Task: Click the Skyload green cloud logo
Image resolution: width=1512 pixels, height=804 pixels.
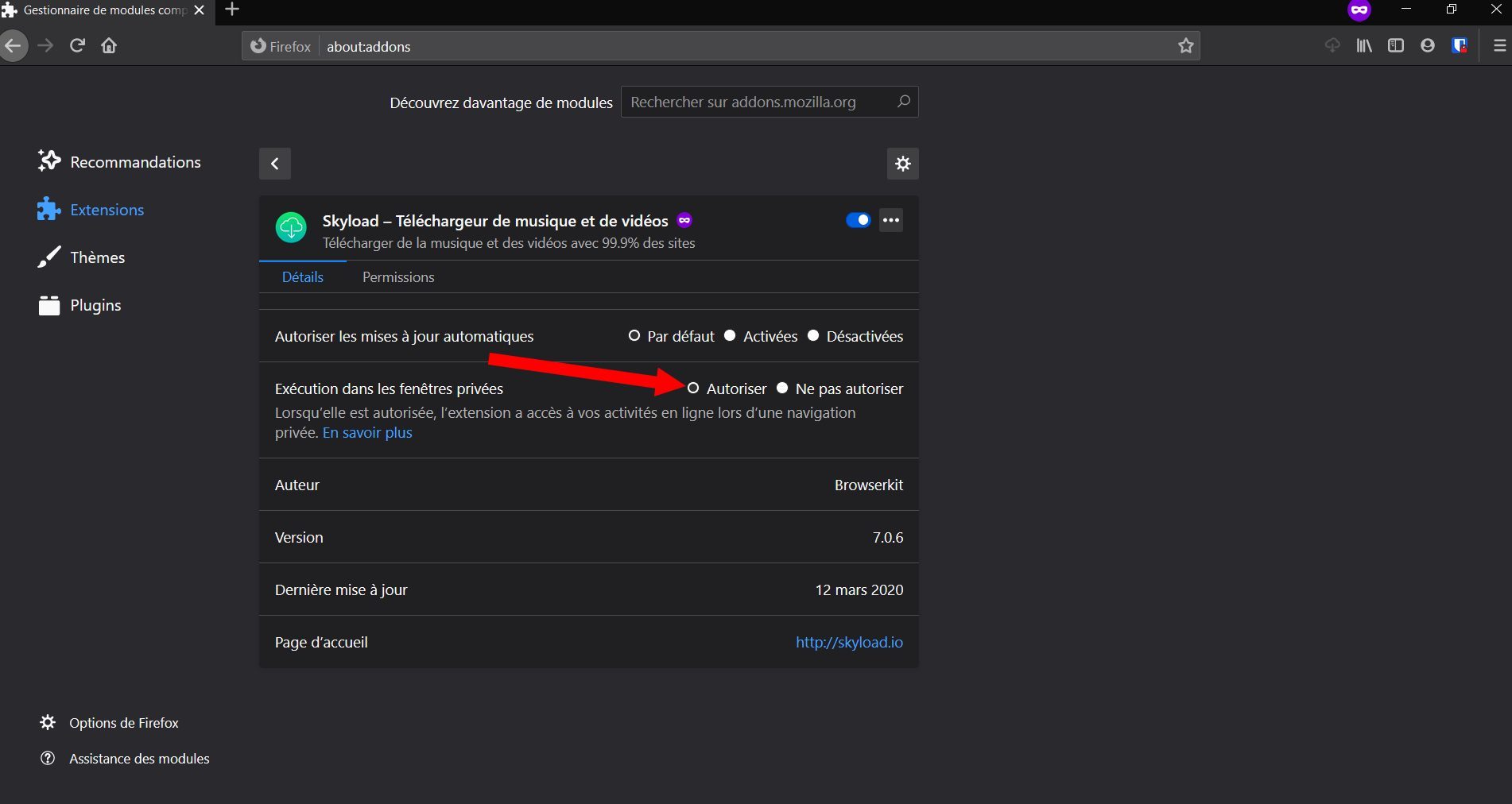Action: (x=291, y=227)
